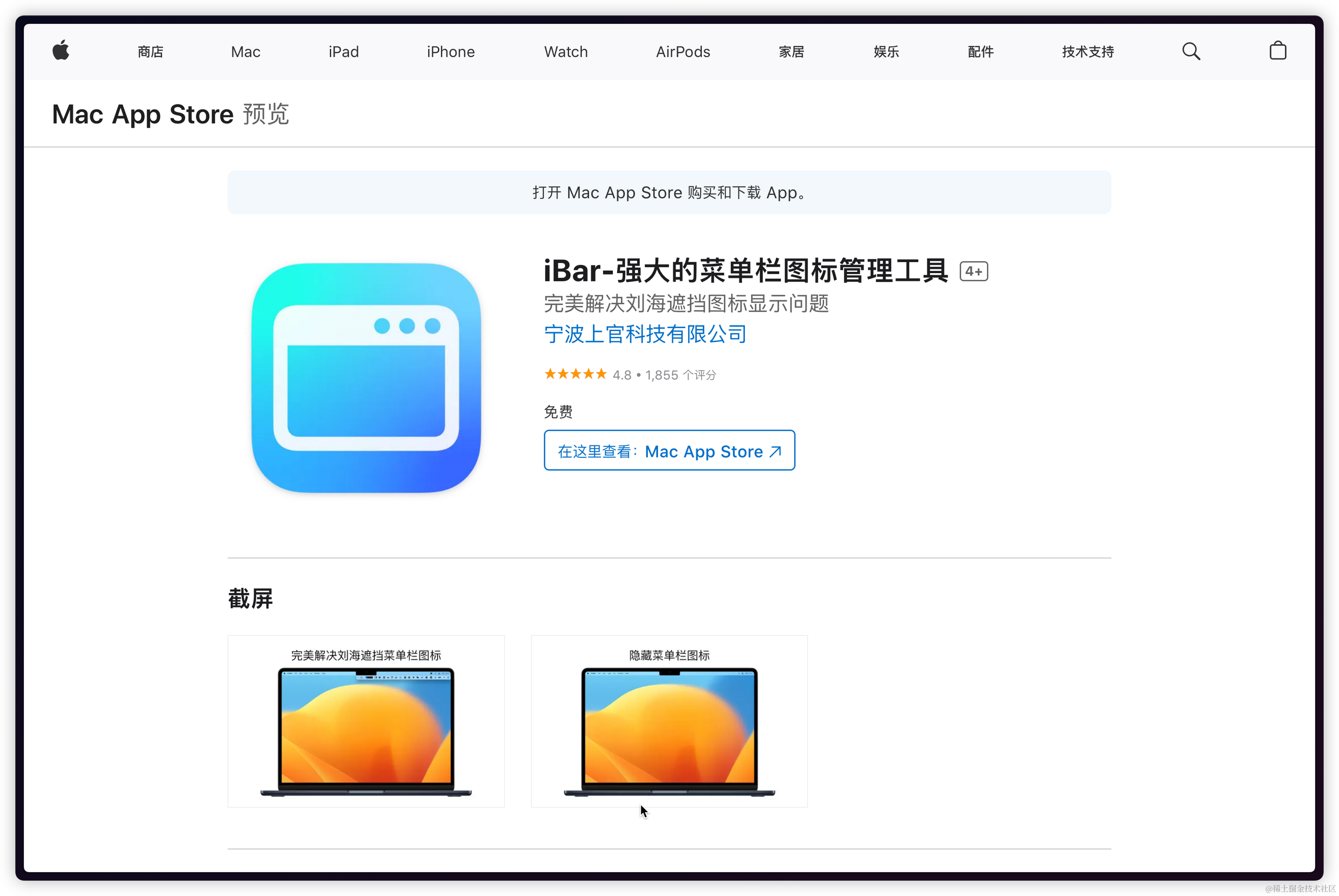Viewport: 1339px width, 896px height.
Task: Click the Apple logo icon
Action: pos(61,51)
